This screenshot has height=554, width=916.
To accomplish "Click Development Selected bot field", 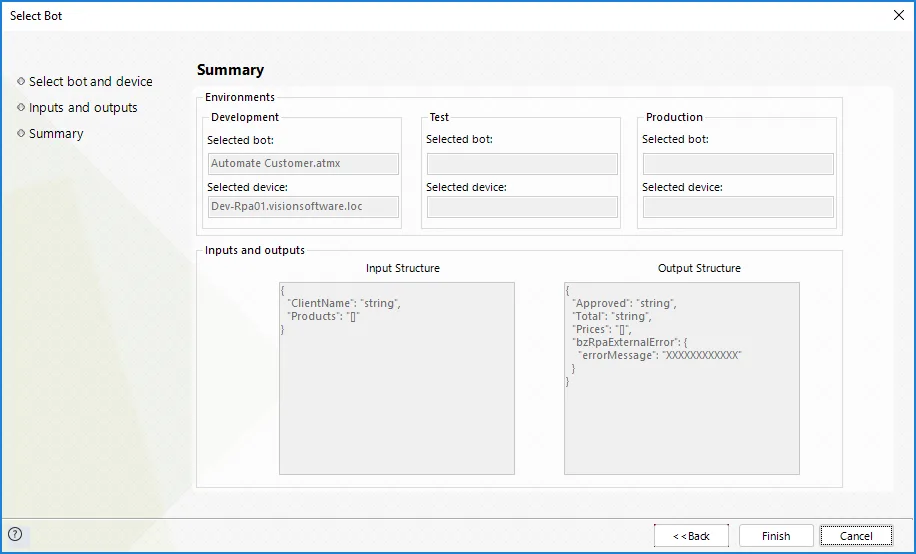I will point(303,164).
